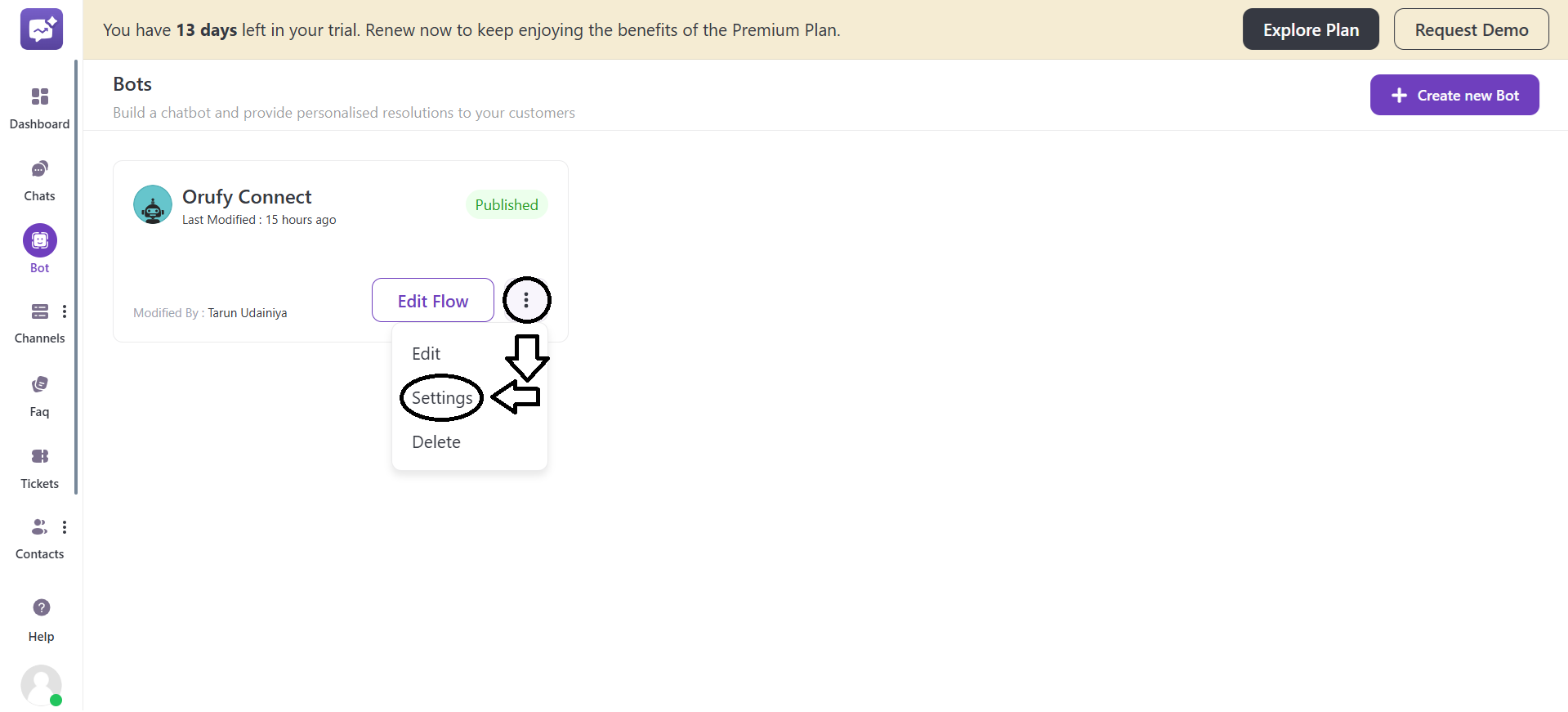The width and height of the screenshot is (1568, 712).
Task: Open Edit Flow for Orufy Connect
Action: [432, 300]
